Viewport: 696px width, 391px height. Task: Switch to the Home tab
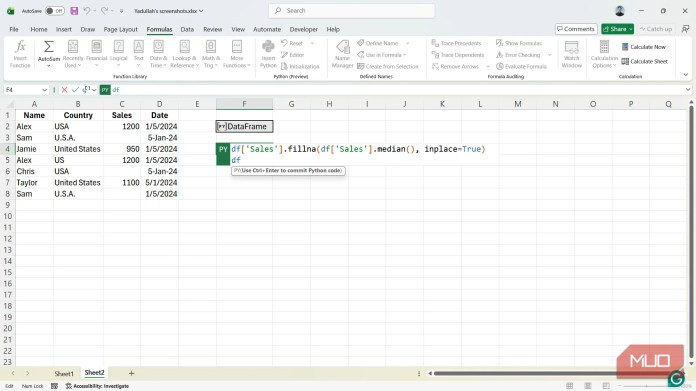(39, 29)
